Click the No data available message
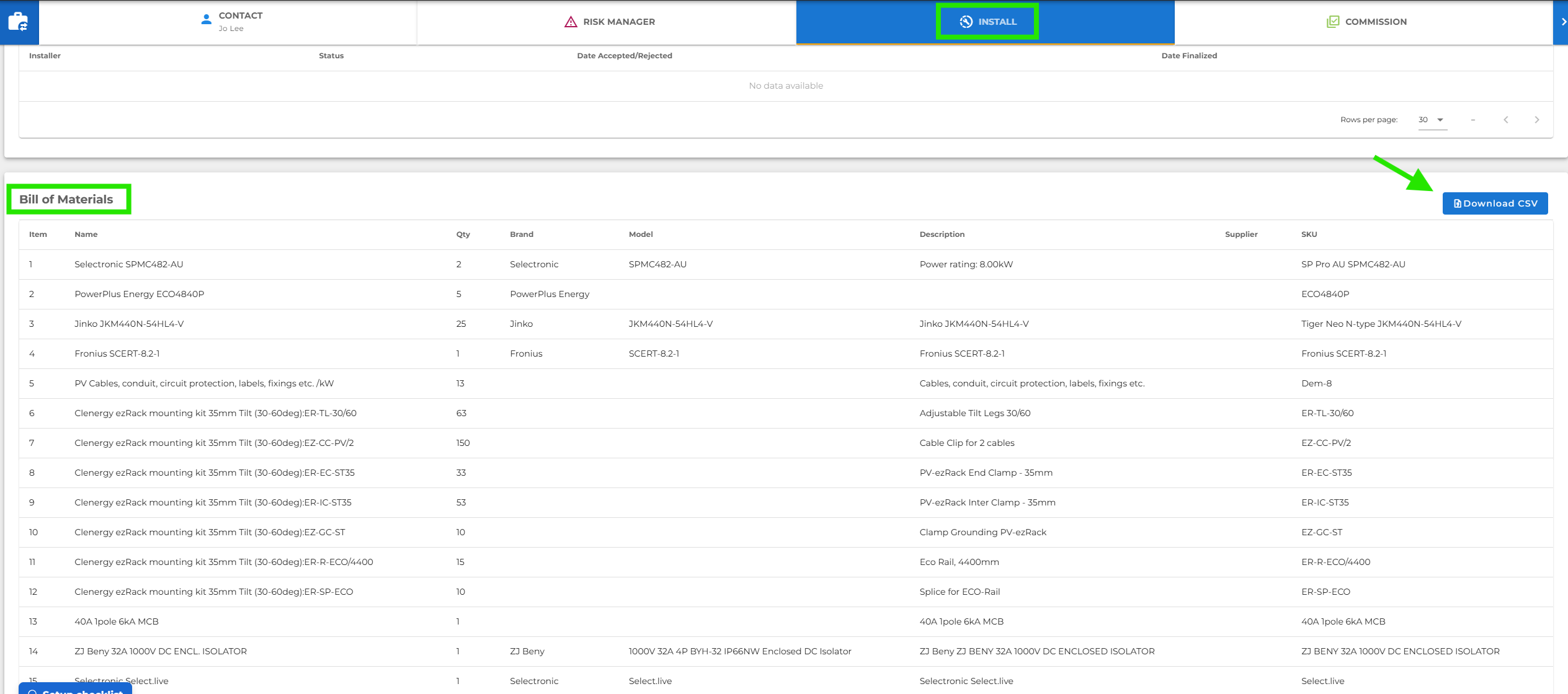This screenshot has height=694, width=1568. pos(786,86)
